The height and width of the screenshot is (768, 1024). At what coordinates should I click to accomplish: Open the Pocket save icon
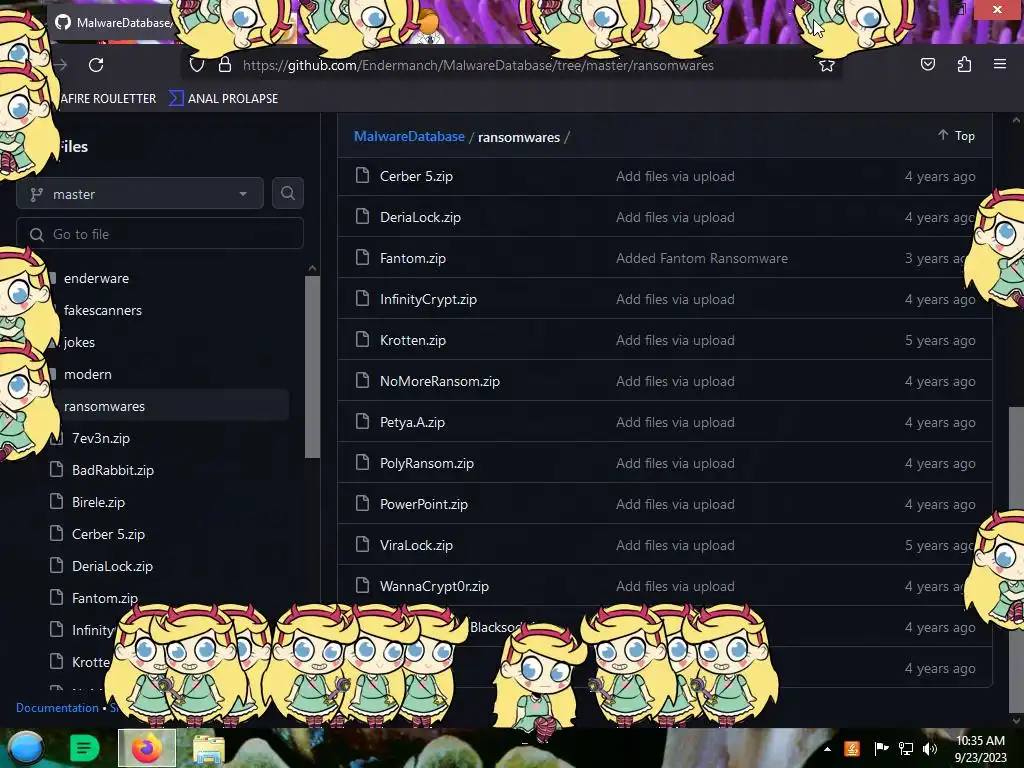[x=928, y=64]
